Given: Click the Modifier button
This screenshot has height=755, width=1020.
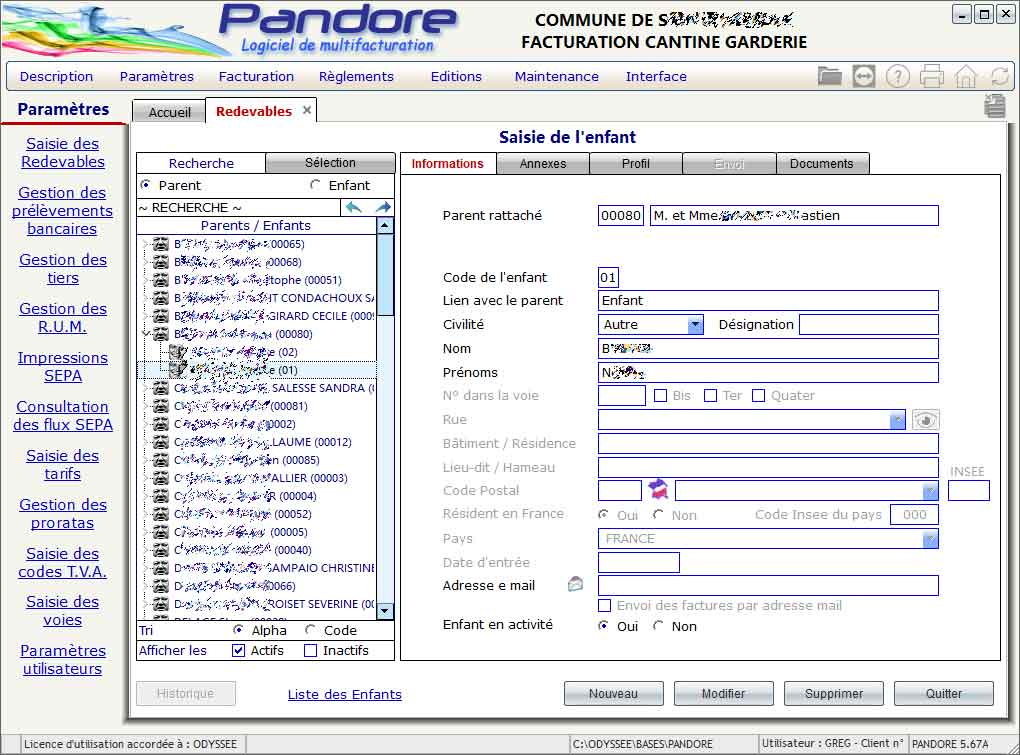Looking at the screenshot, I should point(723,693).
